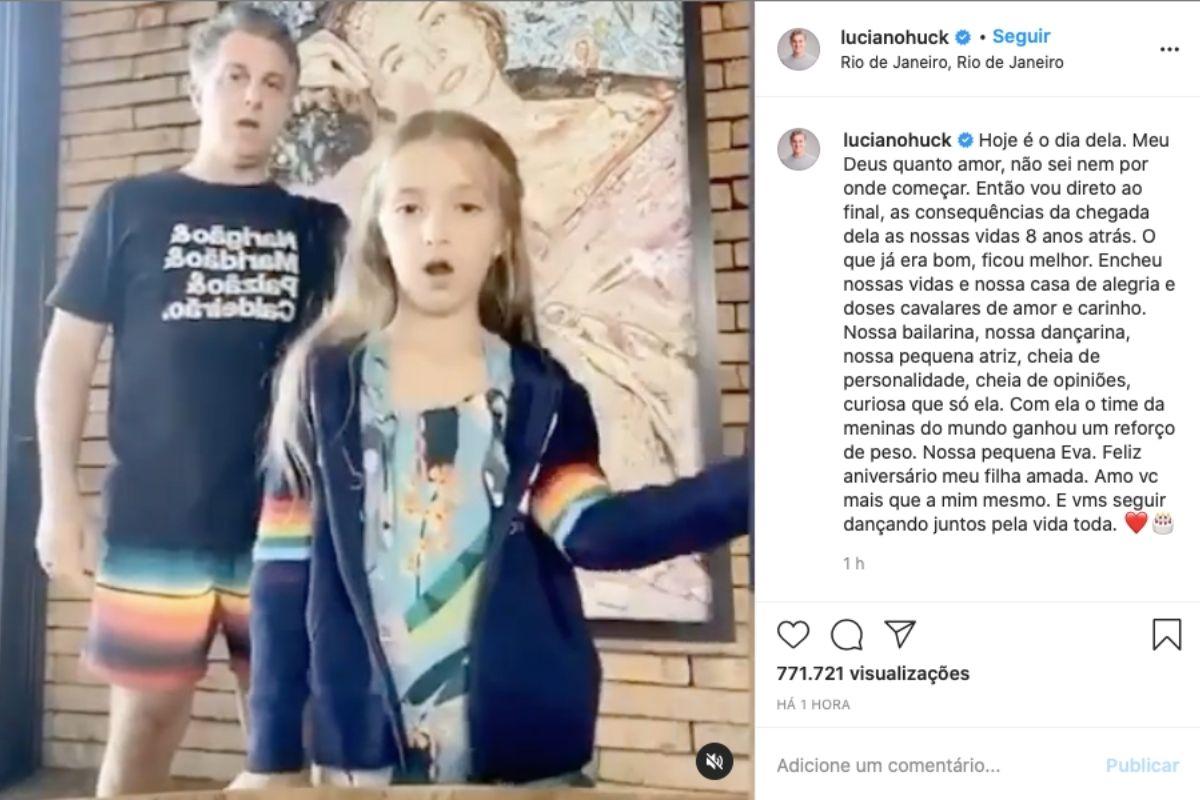The image size is (1200, 800).
Task: Save the post with the bookmark icon
Action: pos(1167,634)
